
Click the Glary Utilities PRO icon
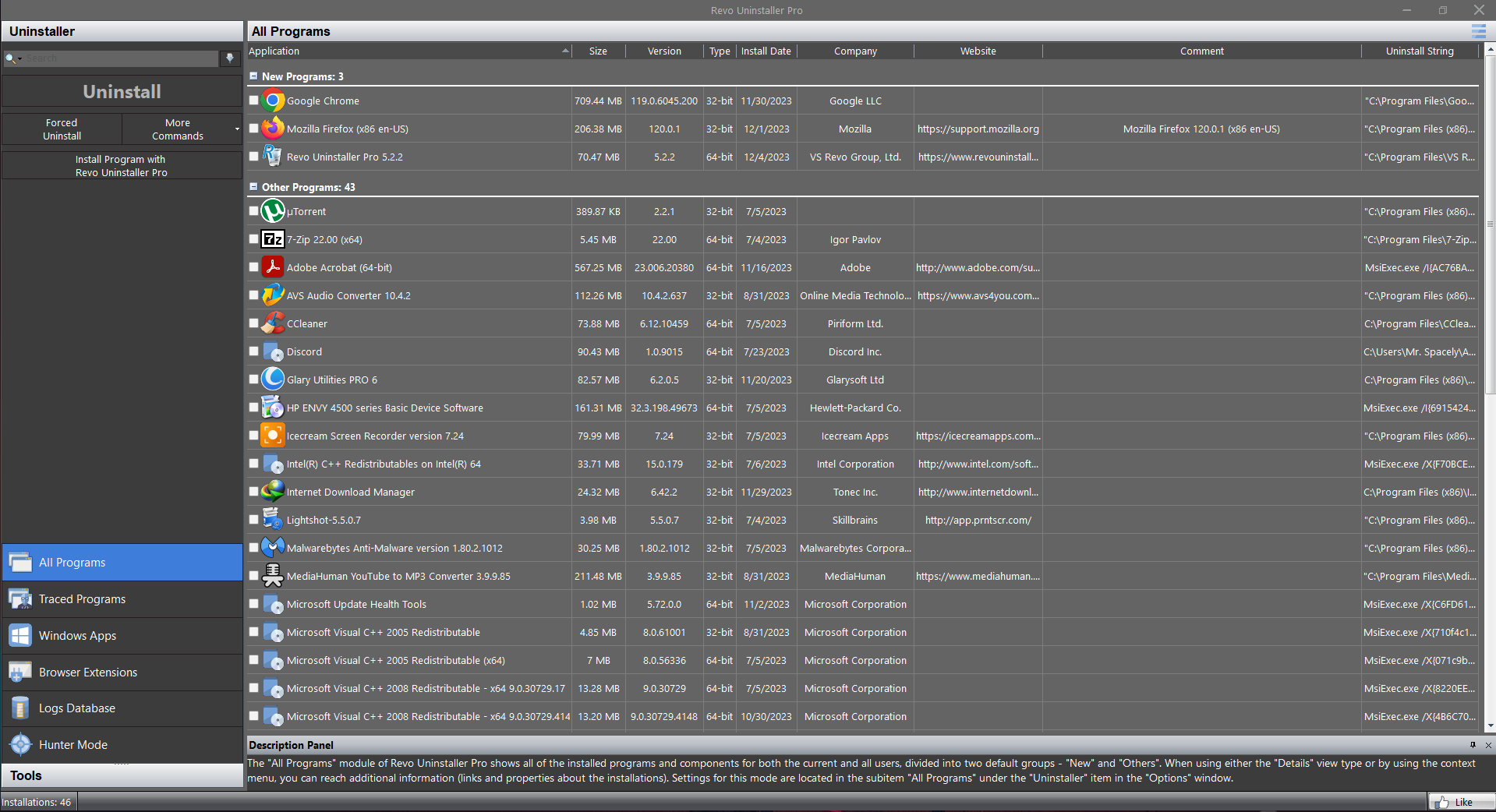click(x=273, y=380)
